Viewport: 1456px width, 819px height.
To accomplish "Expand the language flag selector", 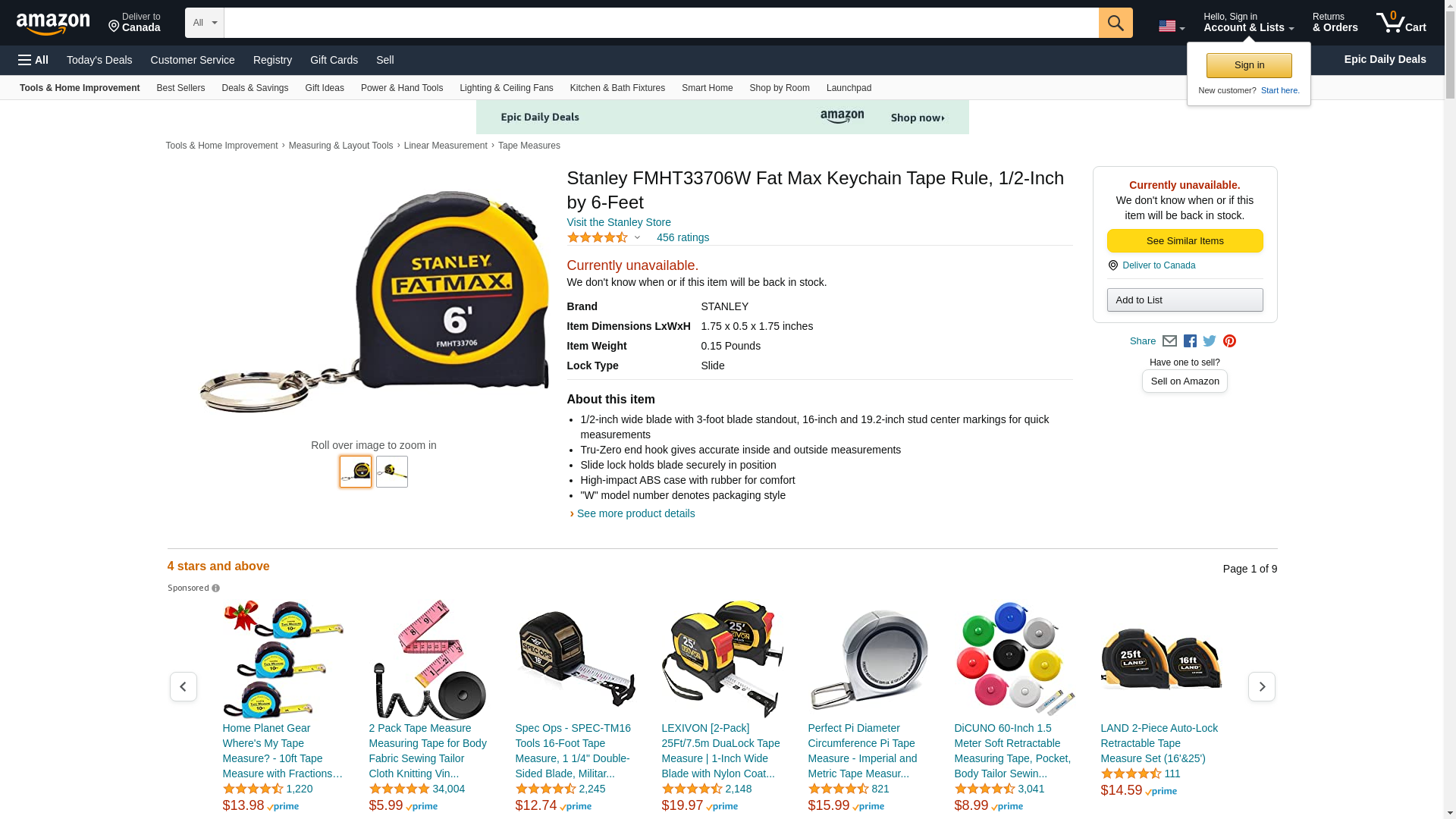I will point(1171,27).
